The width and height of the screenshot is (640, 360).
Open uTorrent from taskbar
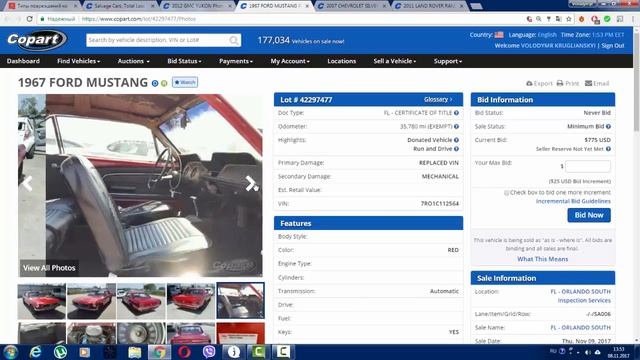[60, 352]
